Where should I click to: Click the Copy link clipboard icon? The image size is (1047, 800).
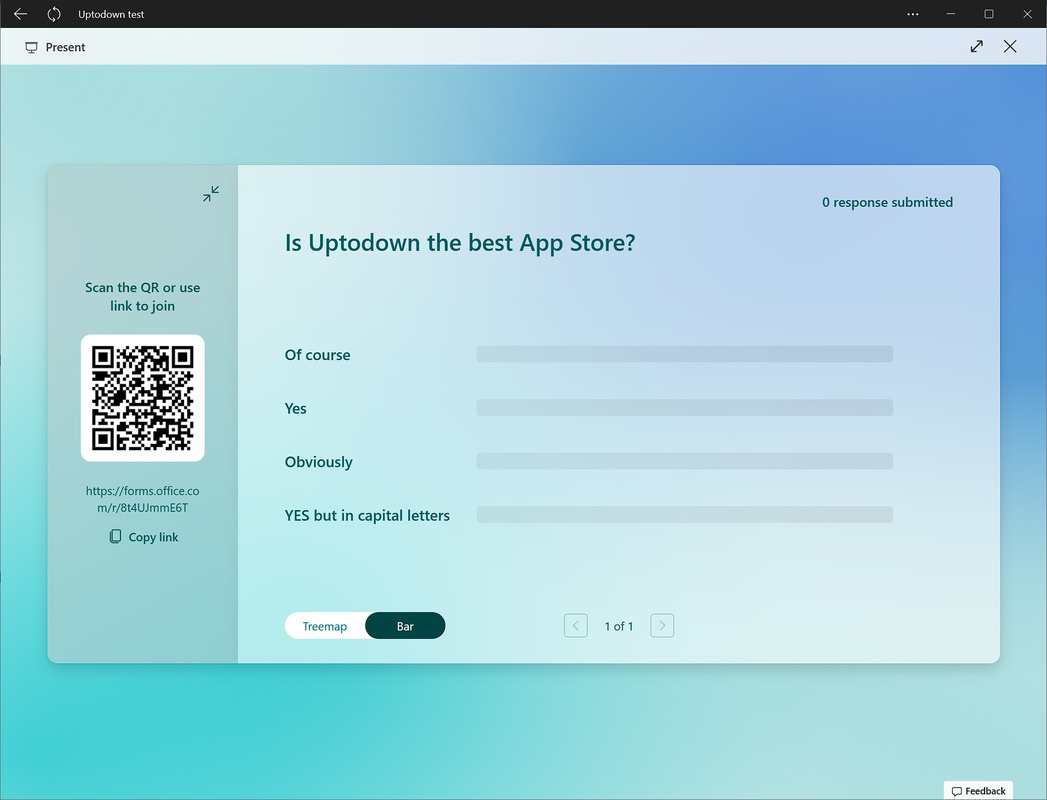click(116, 536)
